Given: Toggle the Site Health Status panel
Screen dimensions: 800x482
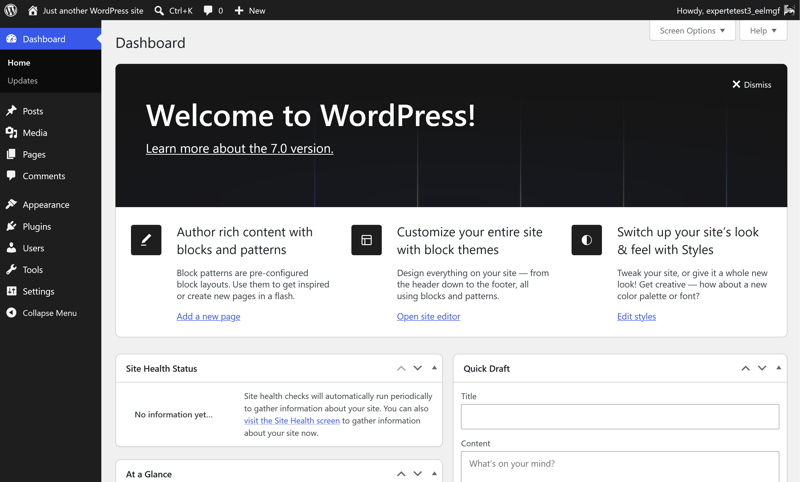Looking at the screenshot, I should click(x=434, y=368).
